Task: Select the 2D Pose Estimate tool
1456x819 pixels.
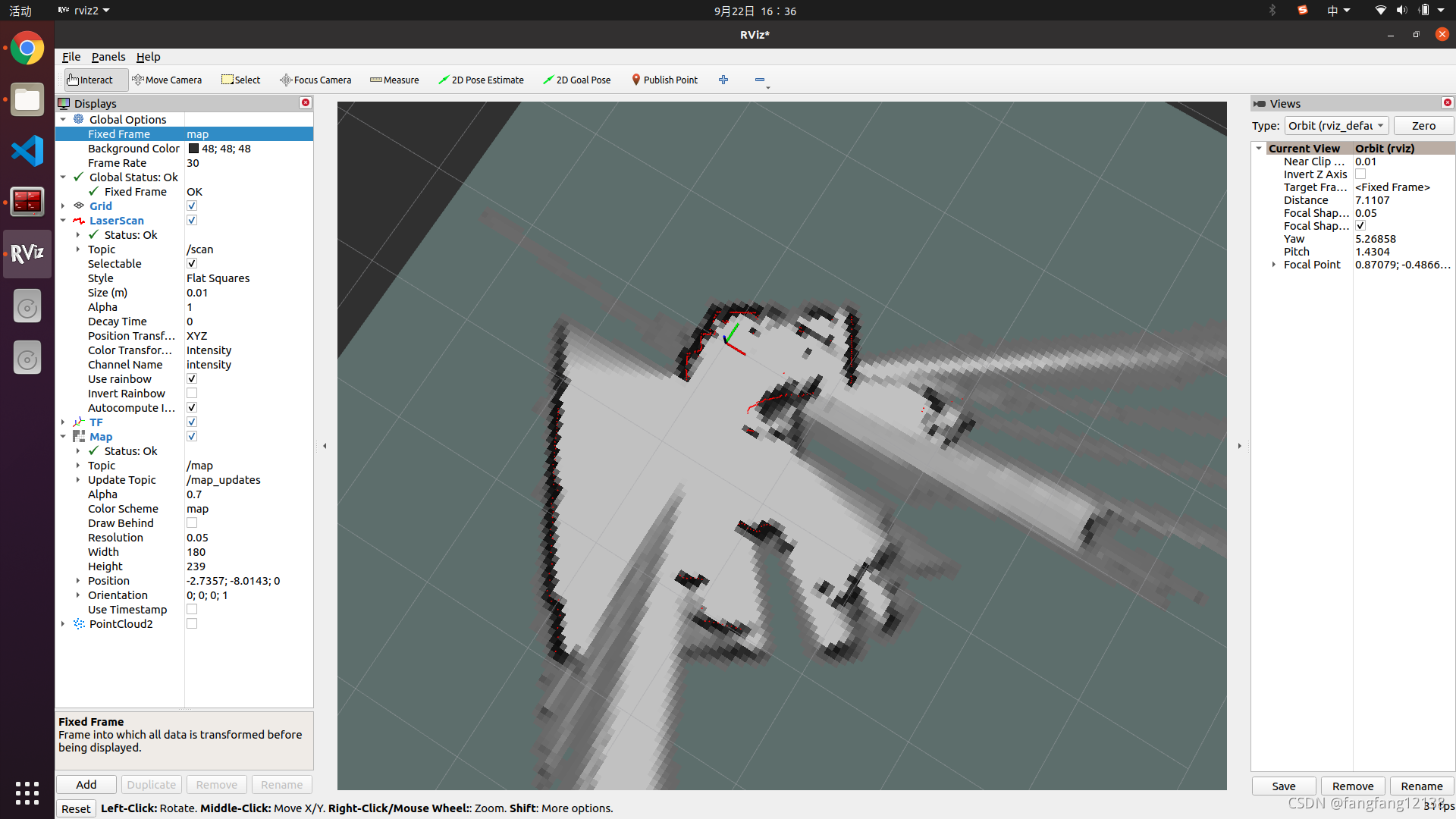Action: [x=481, y=80]
